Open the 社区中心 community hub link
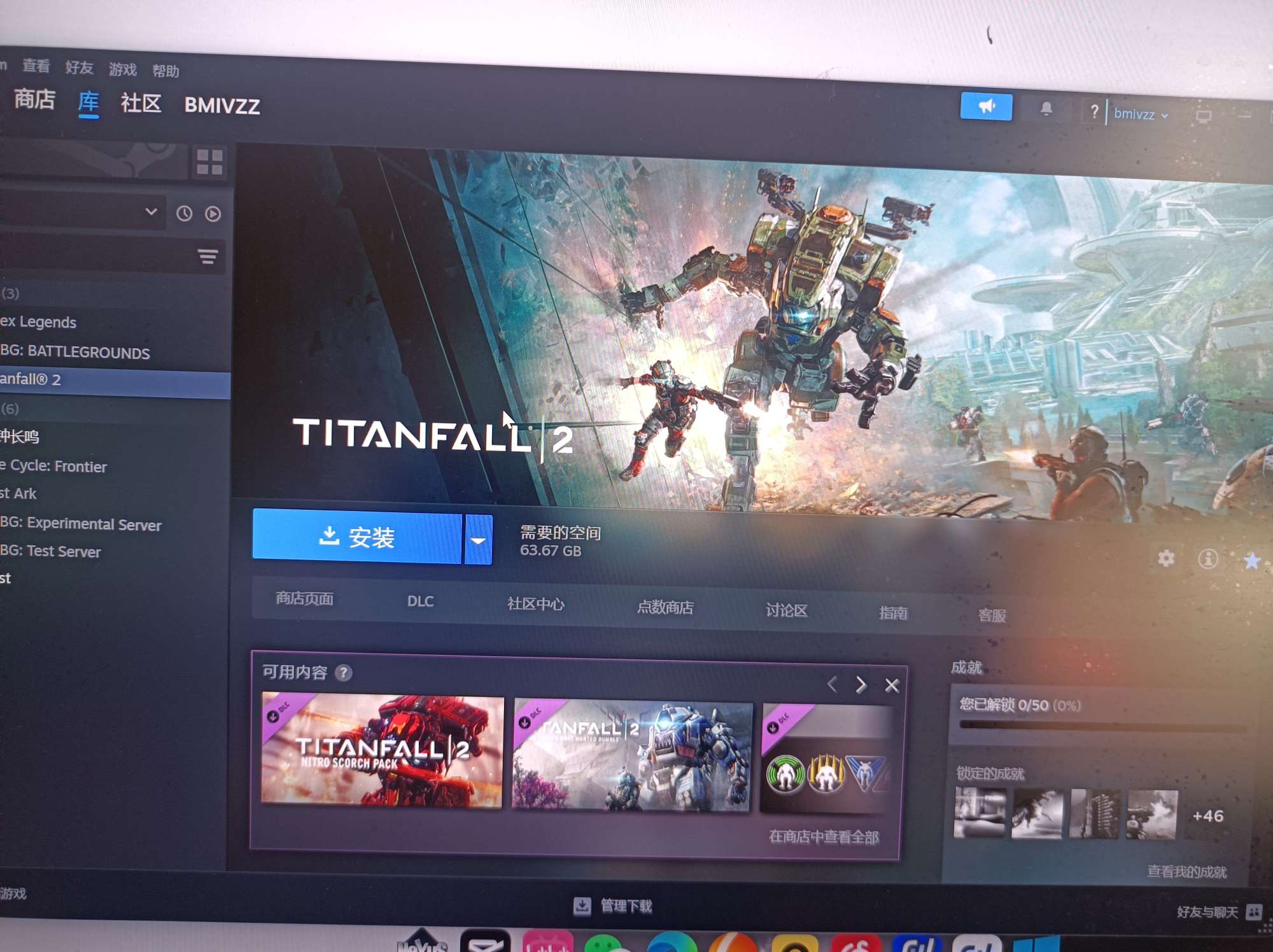The height and width of the screenshot is (952, 1273). coord(535,604)
